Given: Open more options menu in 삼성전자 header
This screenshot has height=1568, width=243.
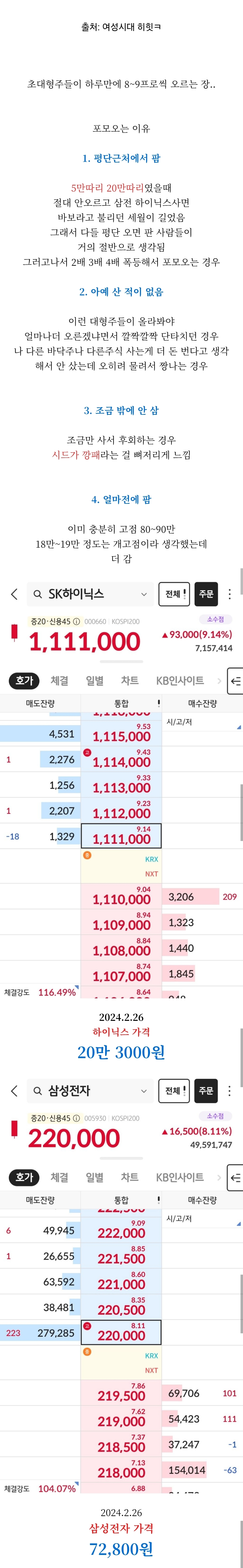Looking at the screenshot, I should (229, 1091).
